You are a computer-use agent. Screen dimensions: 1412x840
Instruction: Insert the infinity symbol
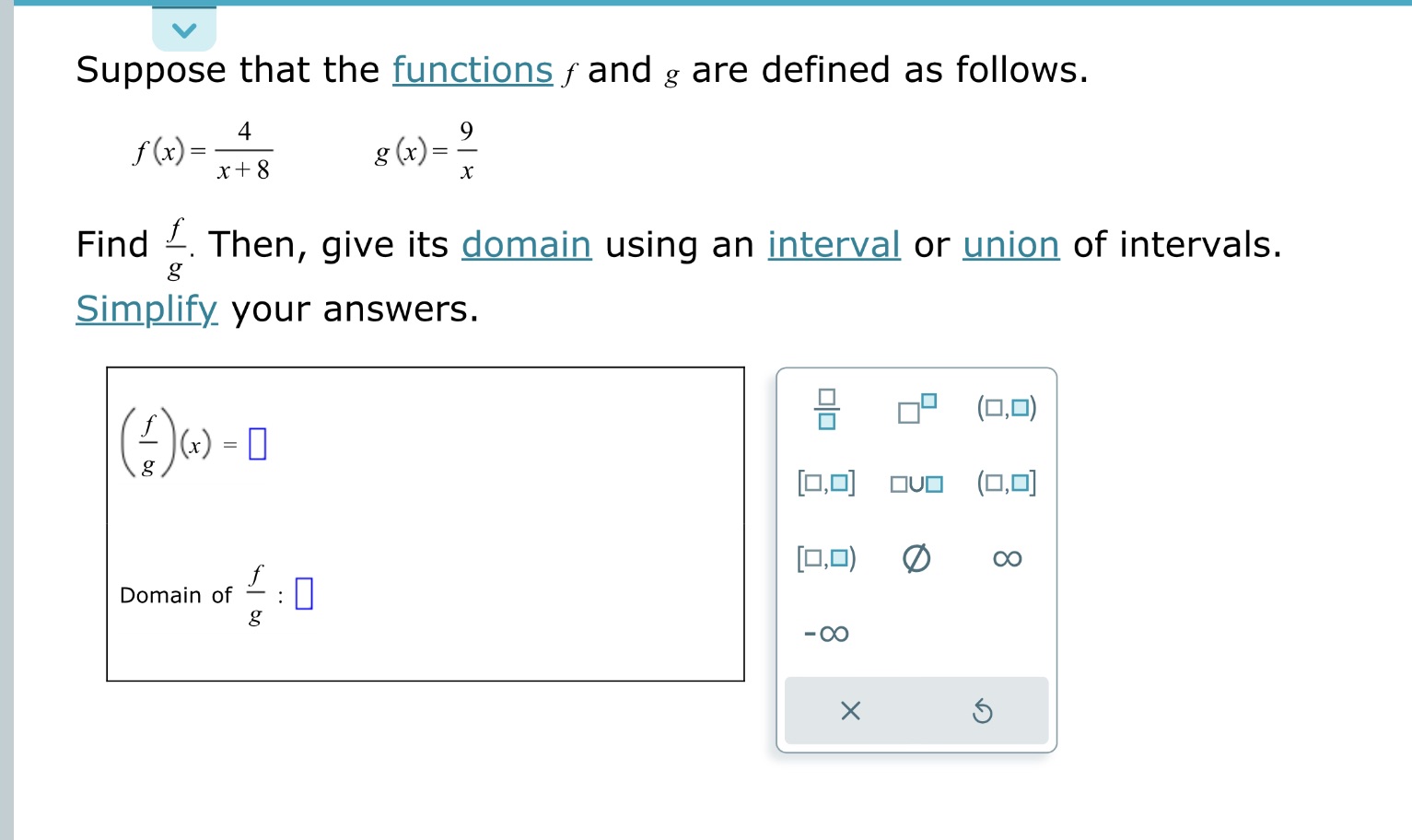tap(1005, 557)
